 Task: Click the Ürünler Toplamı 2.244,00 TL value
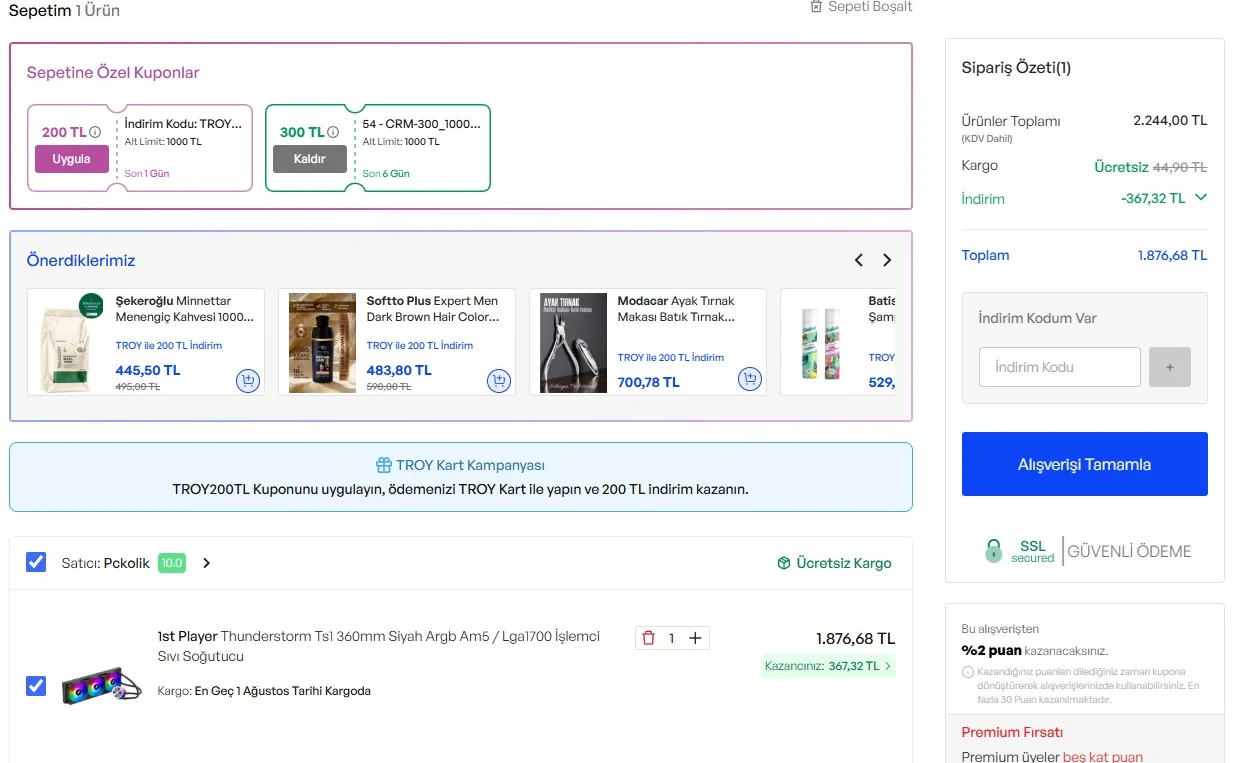pyautogui.click(x=1170, y=120)
